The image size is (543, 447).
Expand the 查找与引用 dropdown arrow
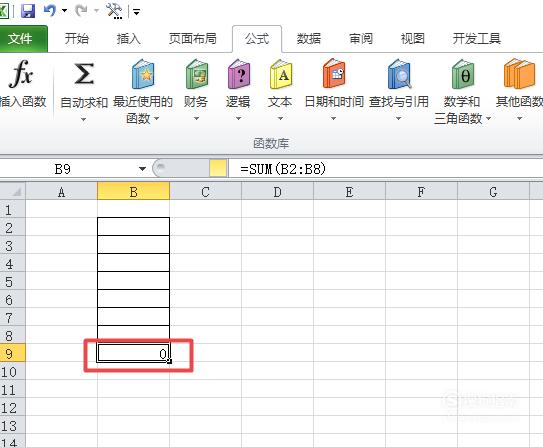(x=399, y=119)
